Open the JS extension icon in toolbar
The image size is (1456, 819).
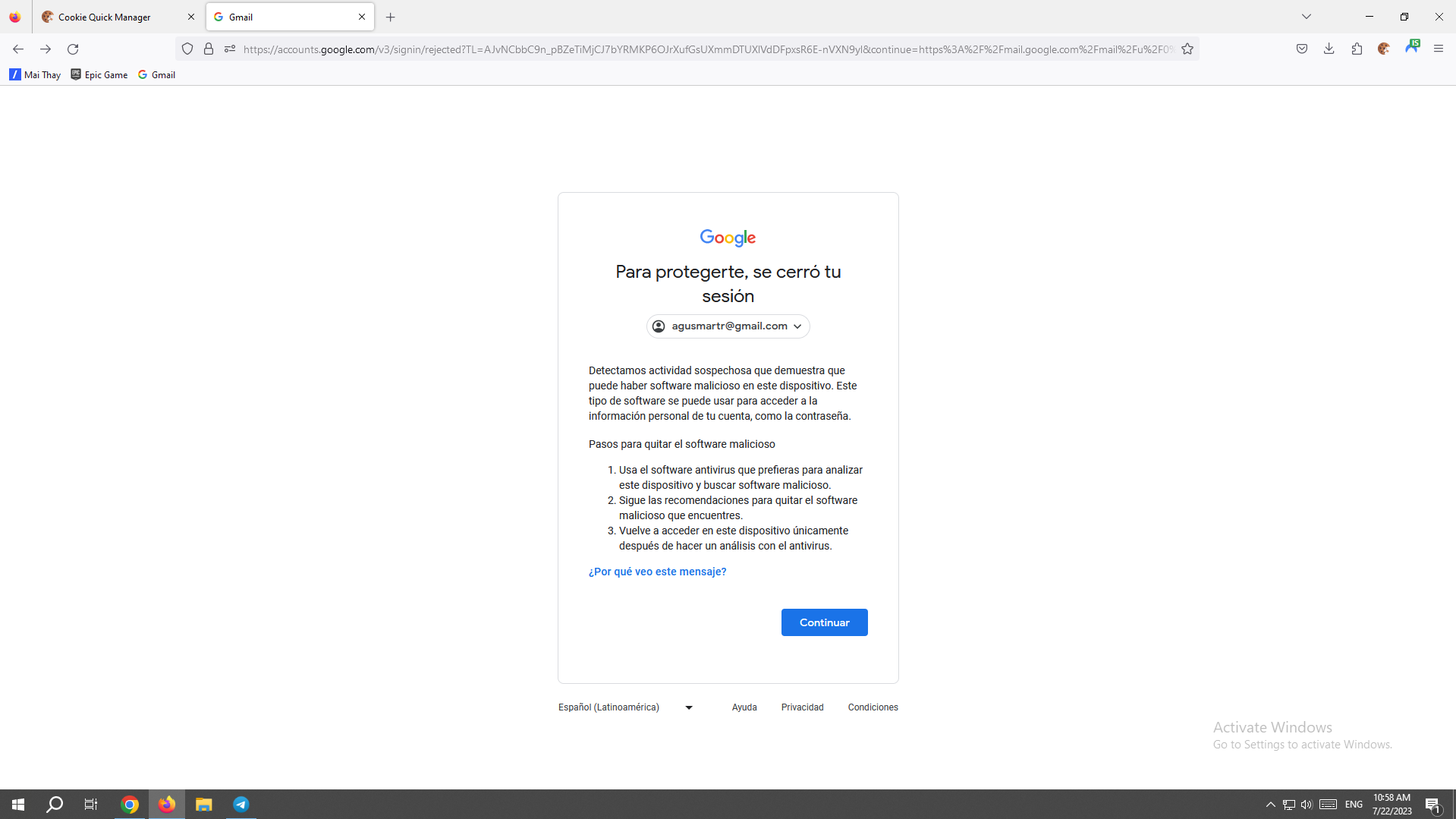(1412, 47)
